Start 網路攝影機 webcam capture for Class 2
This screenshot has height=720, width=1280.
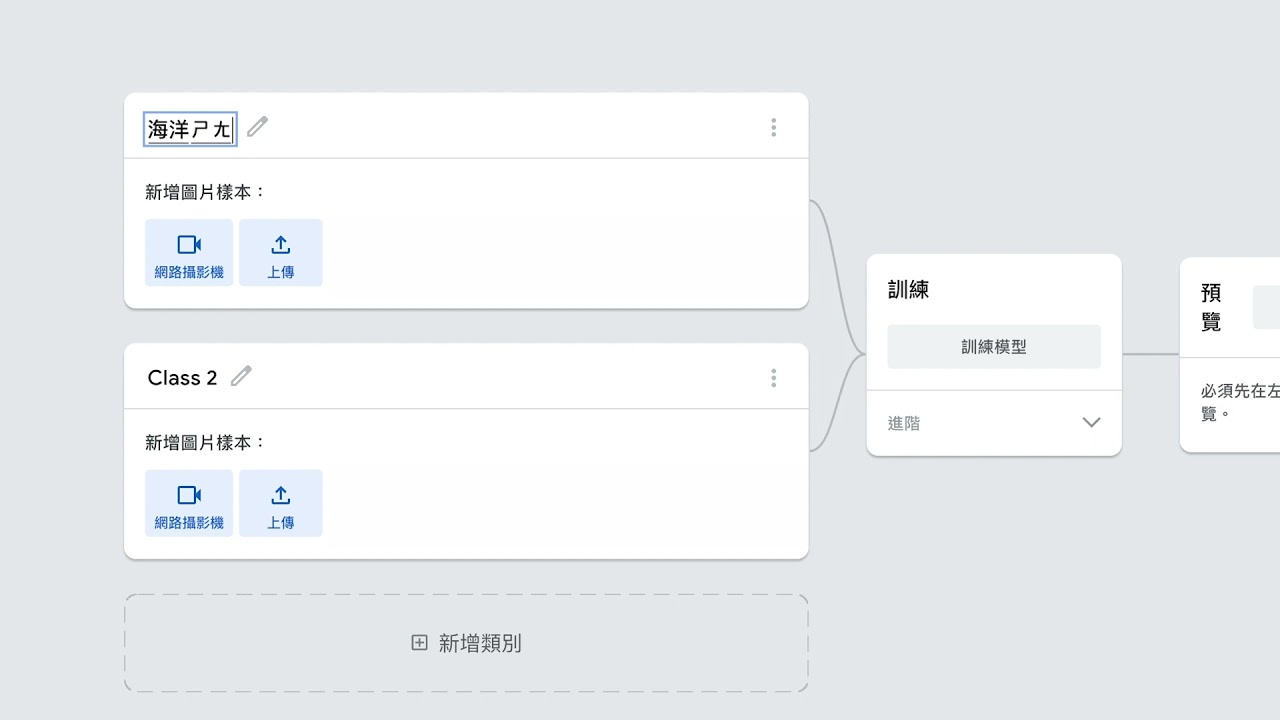(x=189, y=503)
